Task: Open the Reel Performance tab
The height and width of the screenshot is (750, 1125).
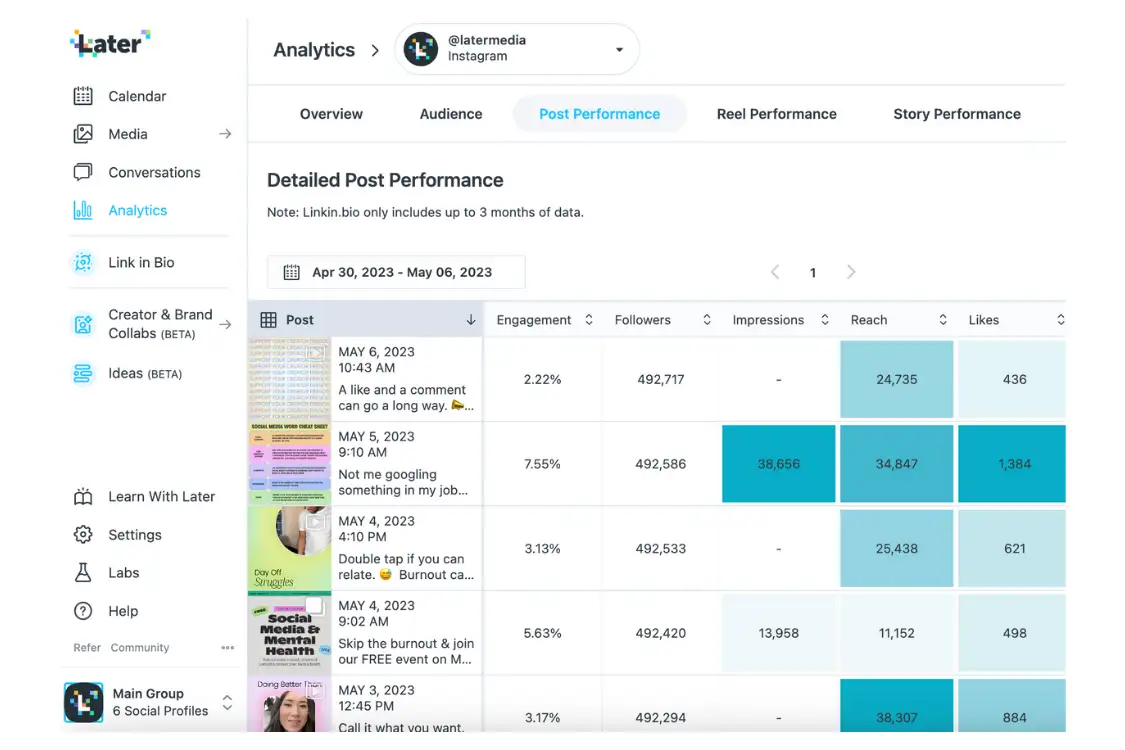Action: (x=777, y=114)
